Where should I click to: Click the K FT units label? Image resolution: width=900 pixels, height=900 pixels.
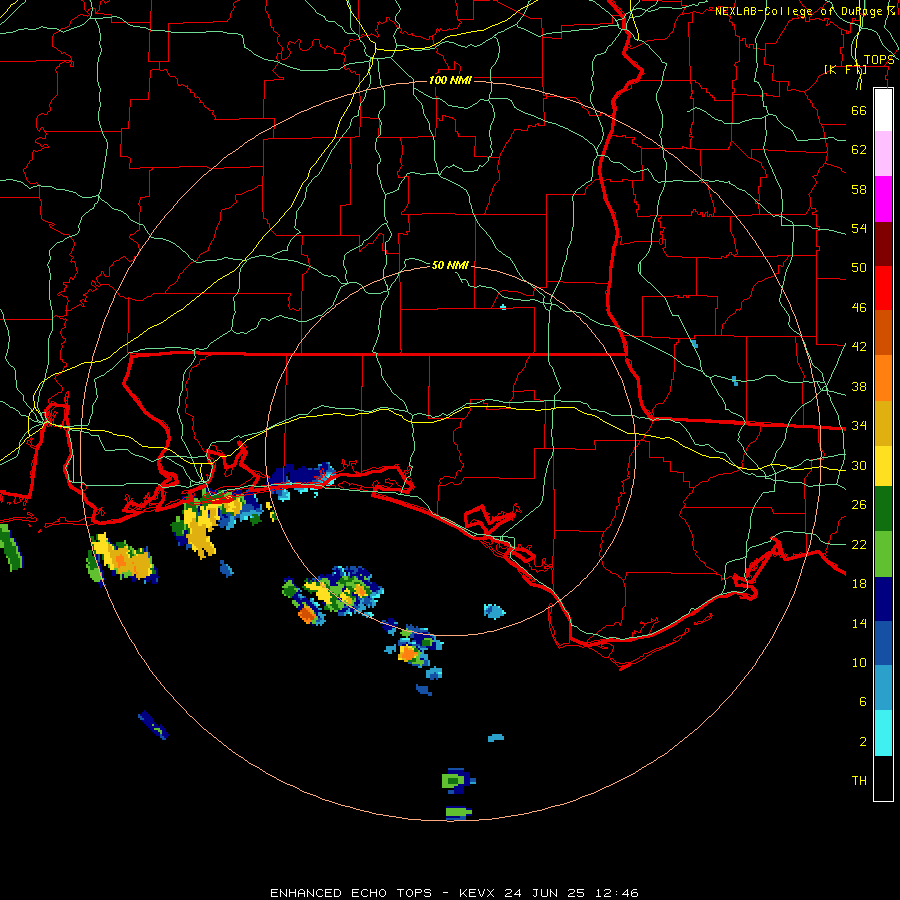[845, 69]
